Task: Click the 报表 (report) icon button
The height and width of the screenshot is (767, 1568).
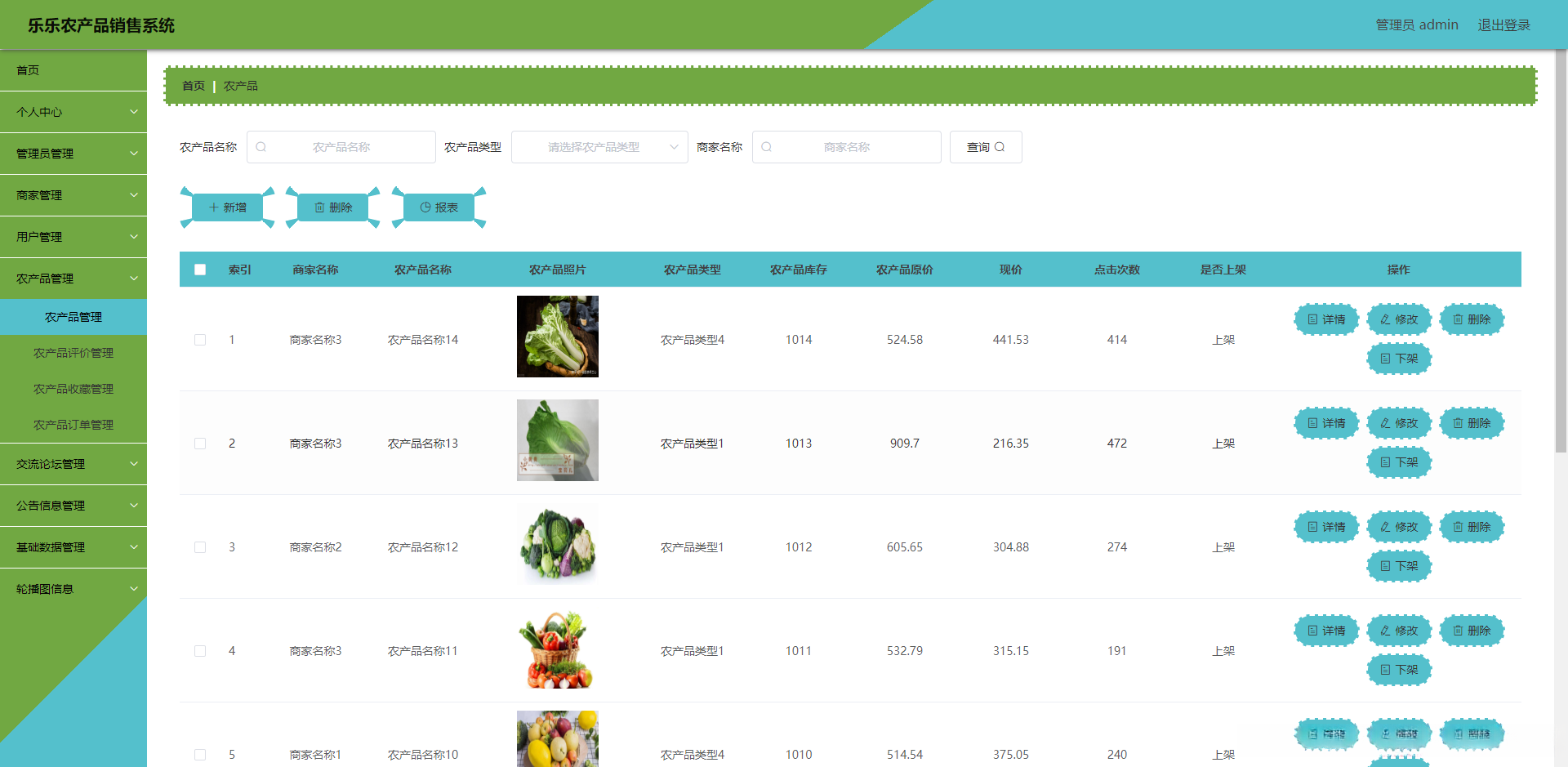Action: coord(439,207)
